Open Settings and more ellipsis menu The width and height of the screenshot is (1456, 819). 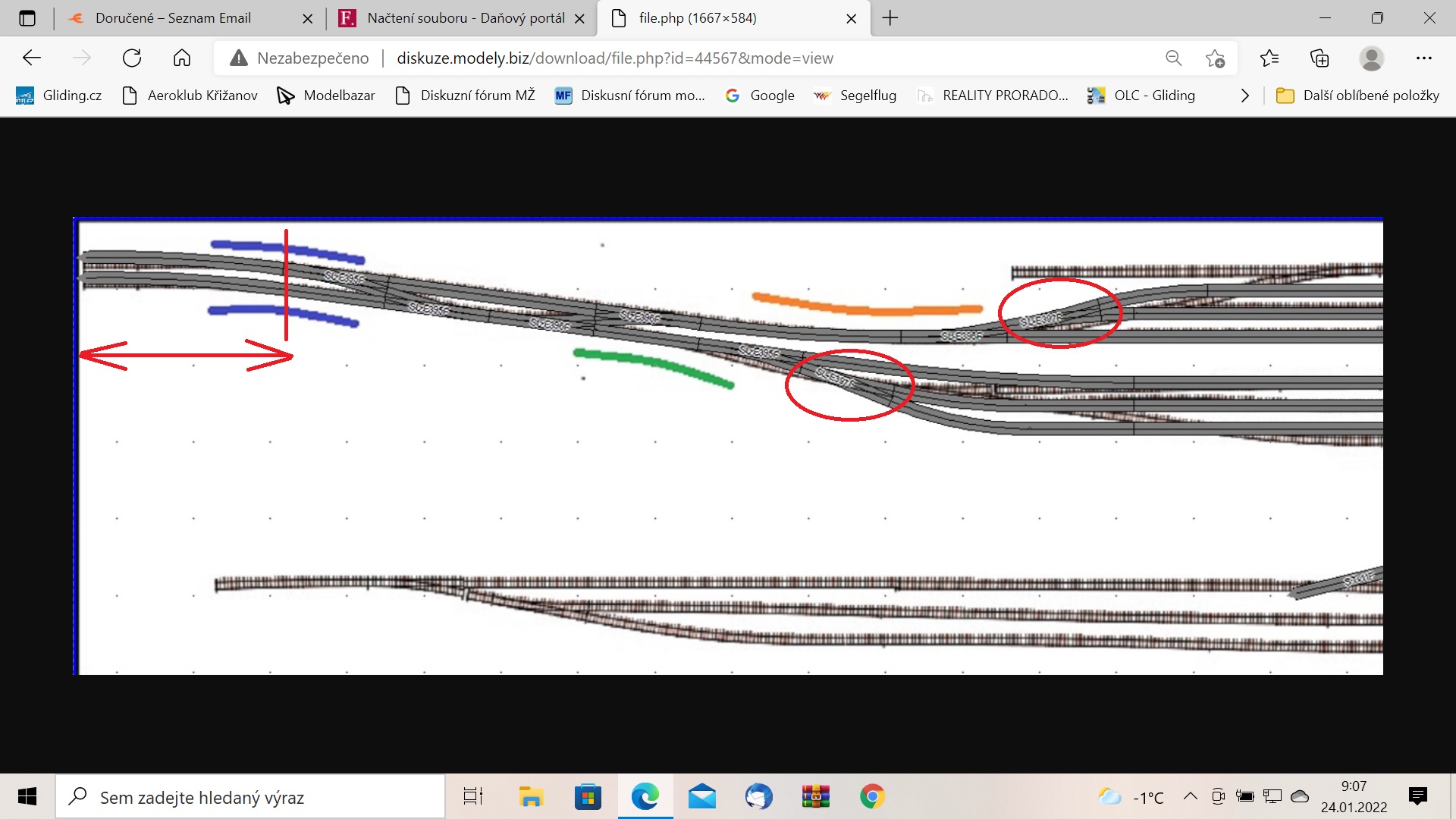tap(1423, 58)
